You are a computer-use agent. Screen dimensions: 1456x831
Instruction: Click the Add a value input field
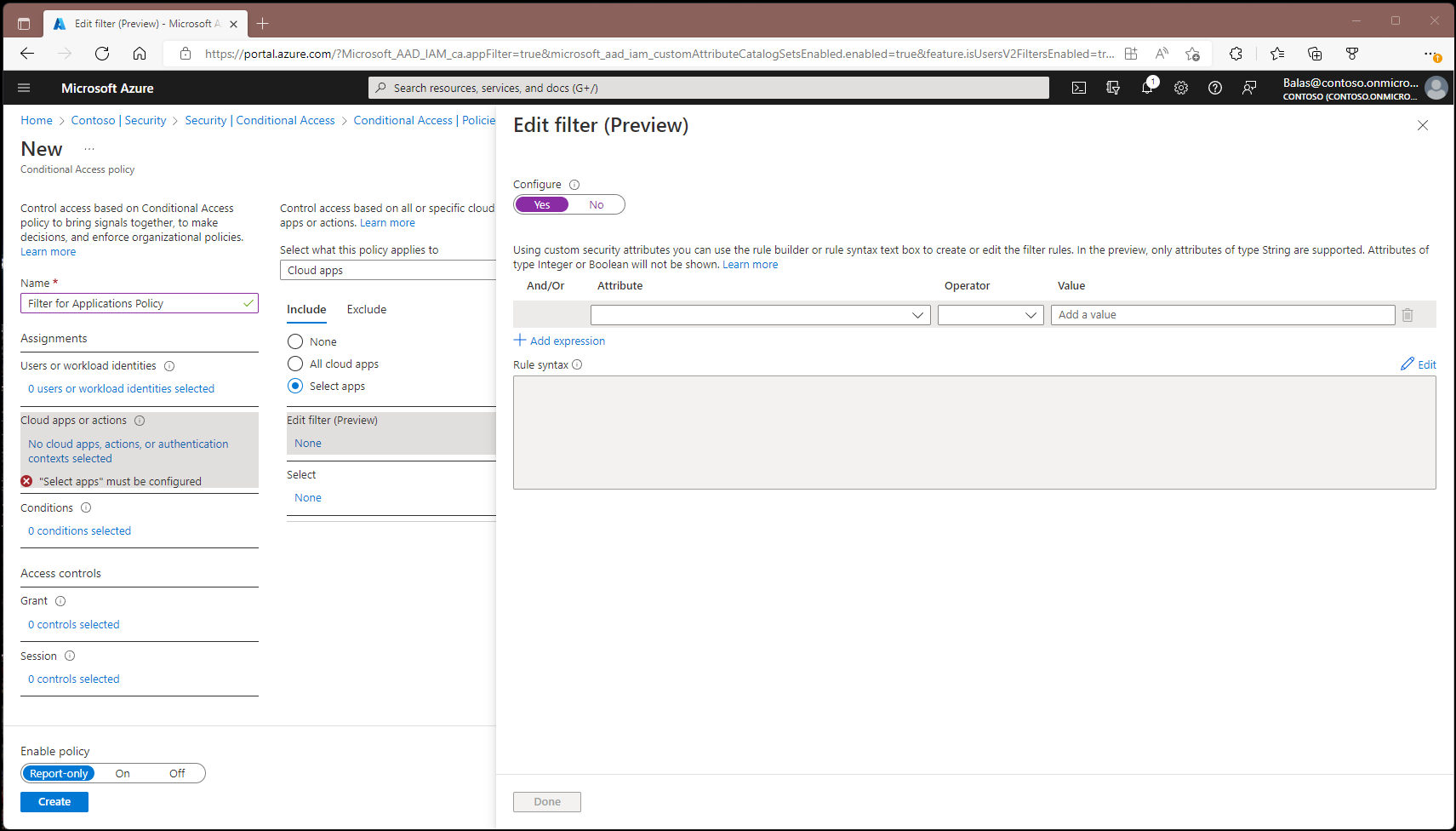(1223, 315)
